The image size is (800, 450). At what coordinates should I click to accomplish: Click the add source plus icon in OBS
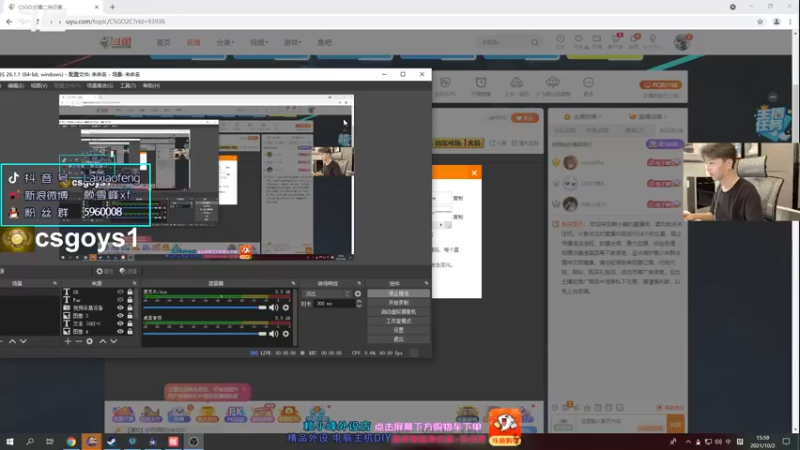(68, 341)
